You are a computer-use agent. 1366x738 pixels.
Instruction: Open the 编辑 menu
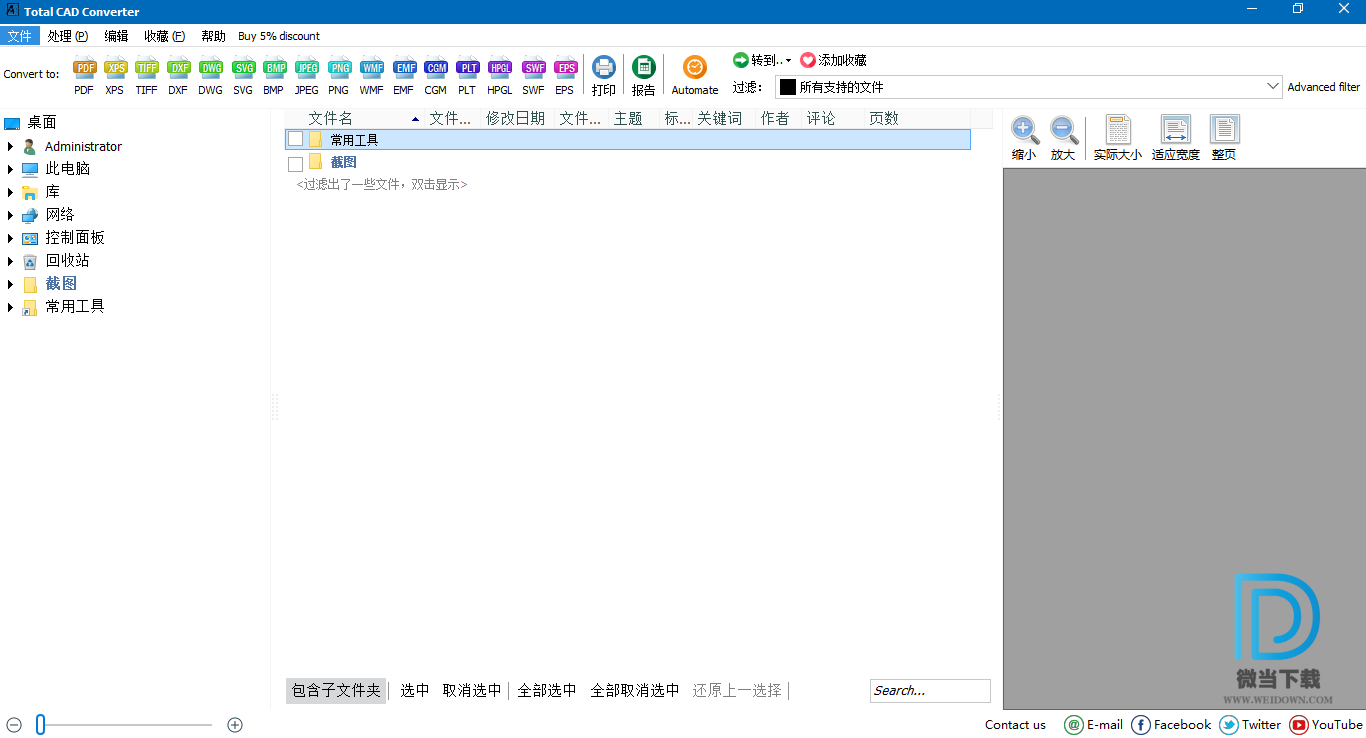116,36
